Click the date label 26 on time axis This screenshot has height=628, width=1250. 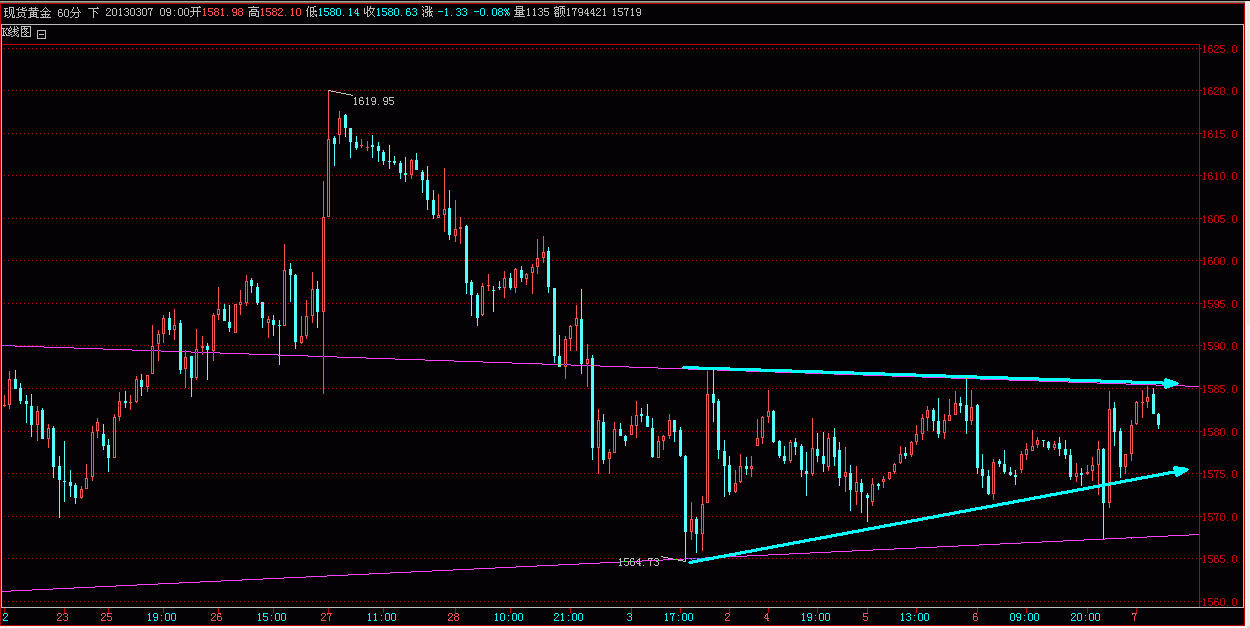click(x=216, y=617)
